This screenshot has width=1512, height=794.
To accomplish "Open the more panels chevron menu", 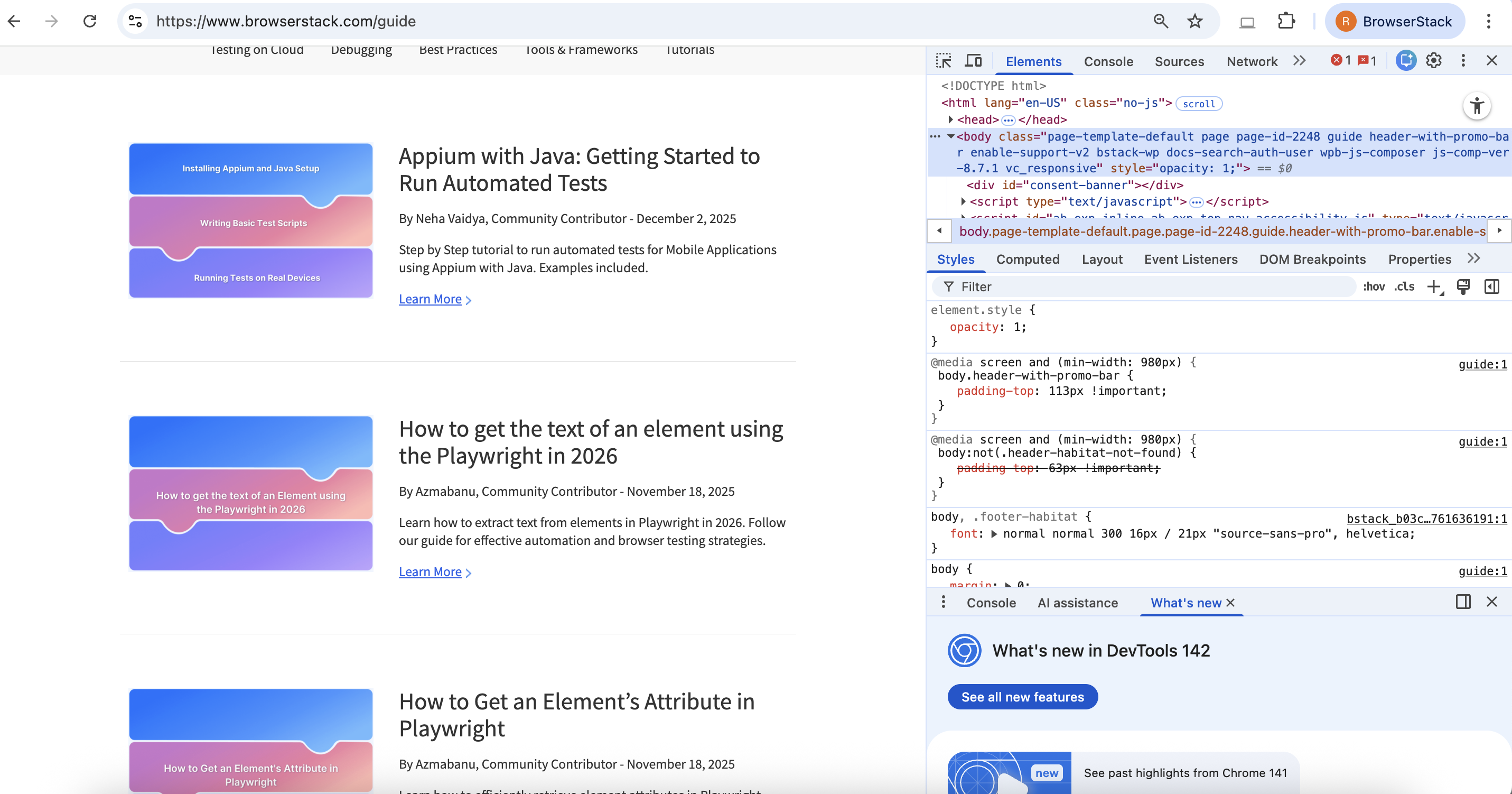I will tap(1300, 60).
